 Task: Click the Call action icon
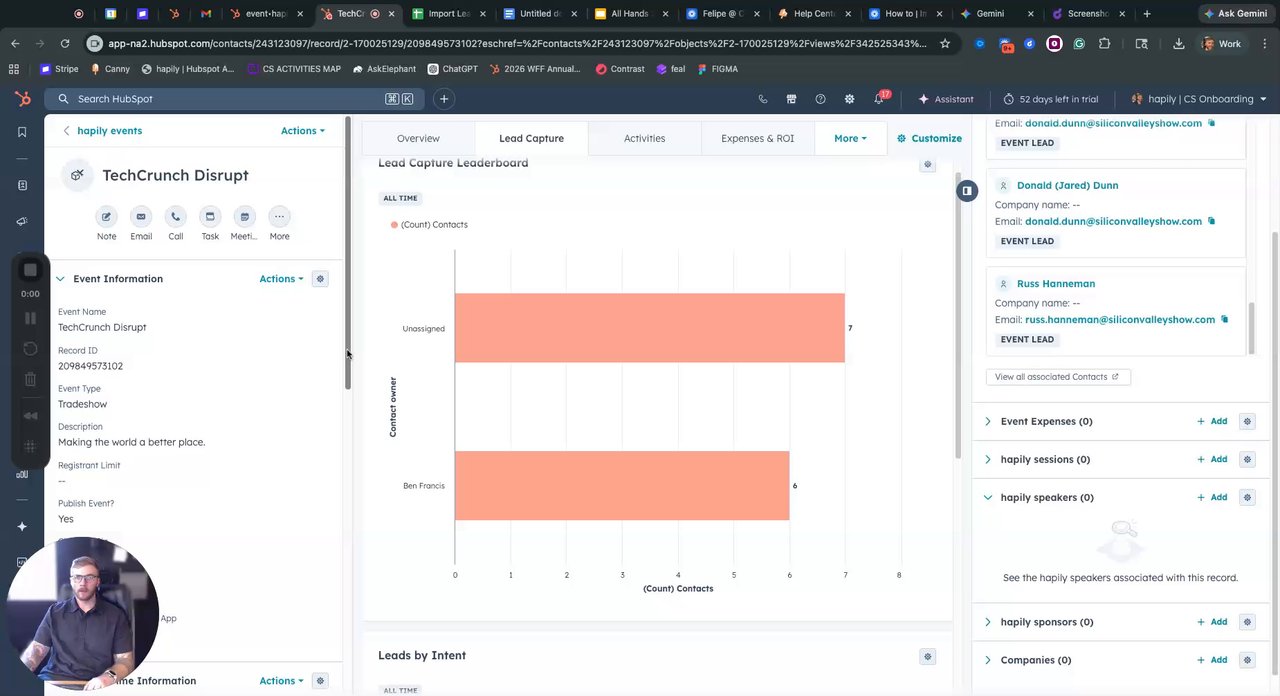tap(175, 216)
